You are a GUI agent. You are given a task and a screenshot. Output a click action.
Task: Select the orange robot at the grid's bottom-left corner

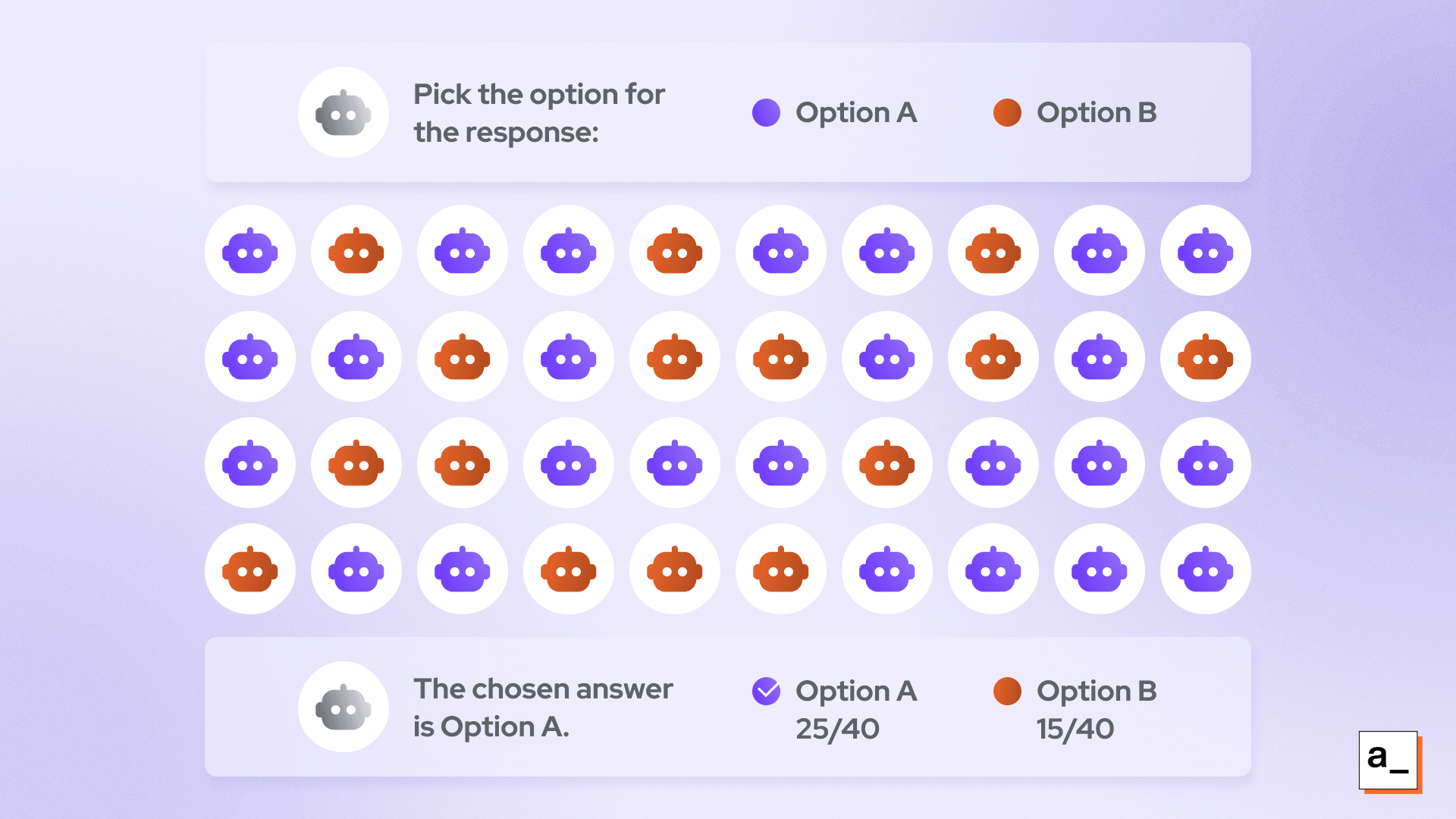pyautogui.click(x=250, y=570)
